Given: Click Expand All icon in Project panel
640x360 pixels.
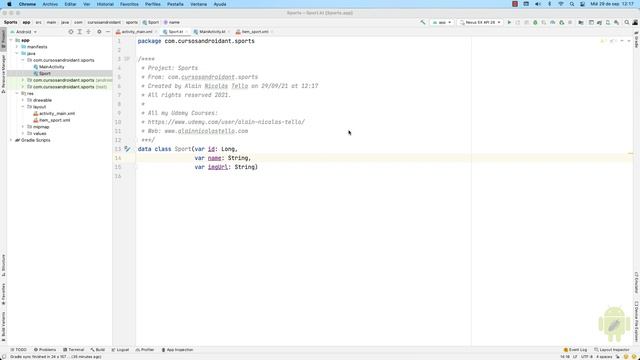Looking at the screenshot, I should click(x=80, y=31).
